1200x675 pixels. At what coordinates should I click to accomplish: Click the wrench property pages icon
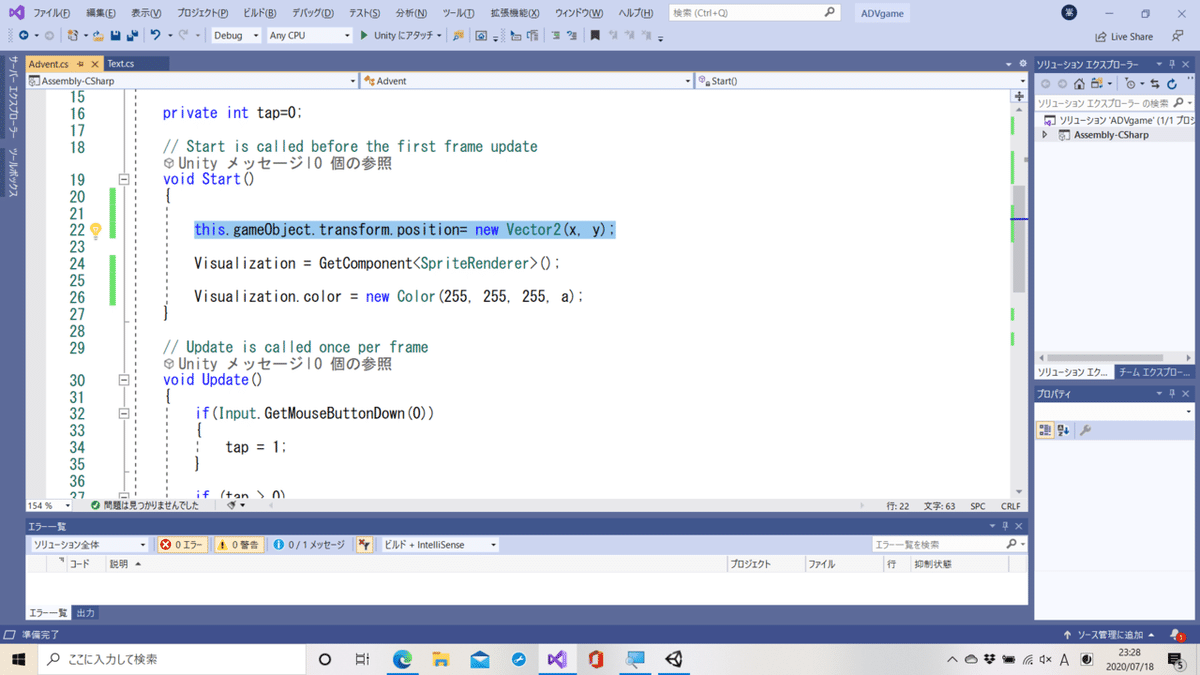[x=1085, y=430]
